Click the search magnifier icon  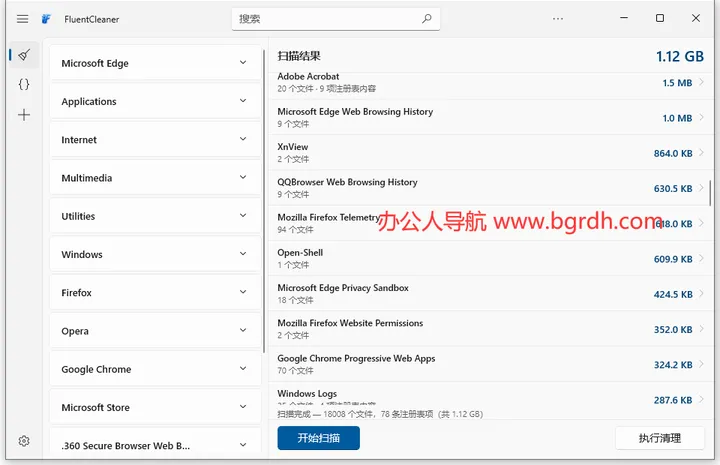click(427, 19)
